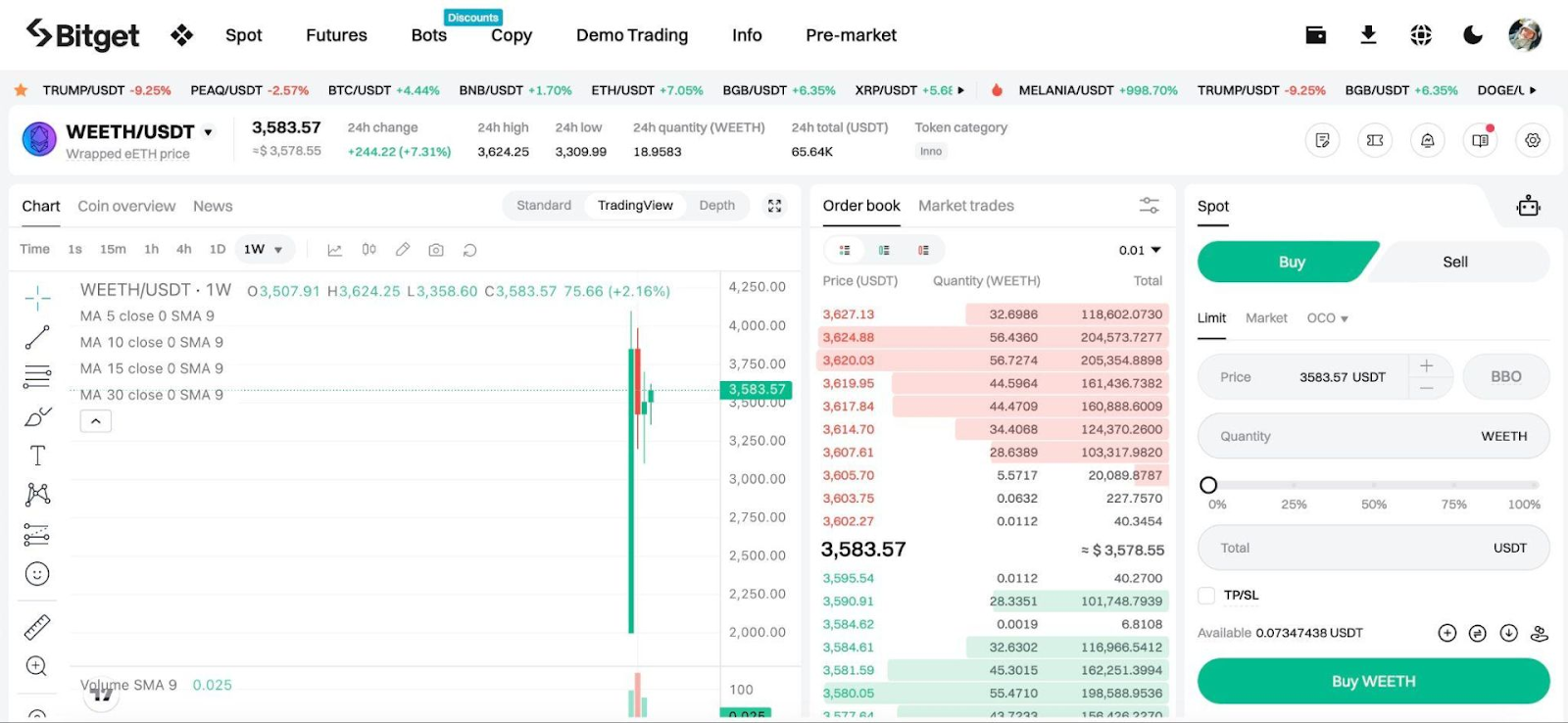1568x723 pixels.
Task: Switch chart to Depth mode
Action: point(717,206)
